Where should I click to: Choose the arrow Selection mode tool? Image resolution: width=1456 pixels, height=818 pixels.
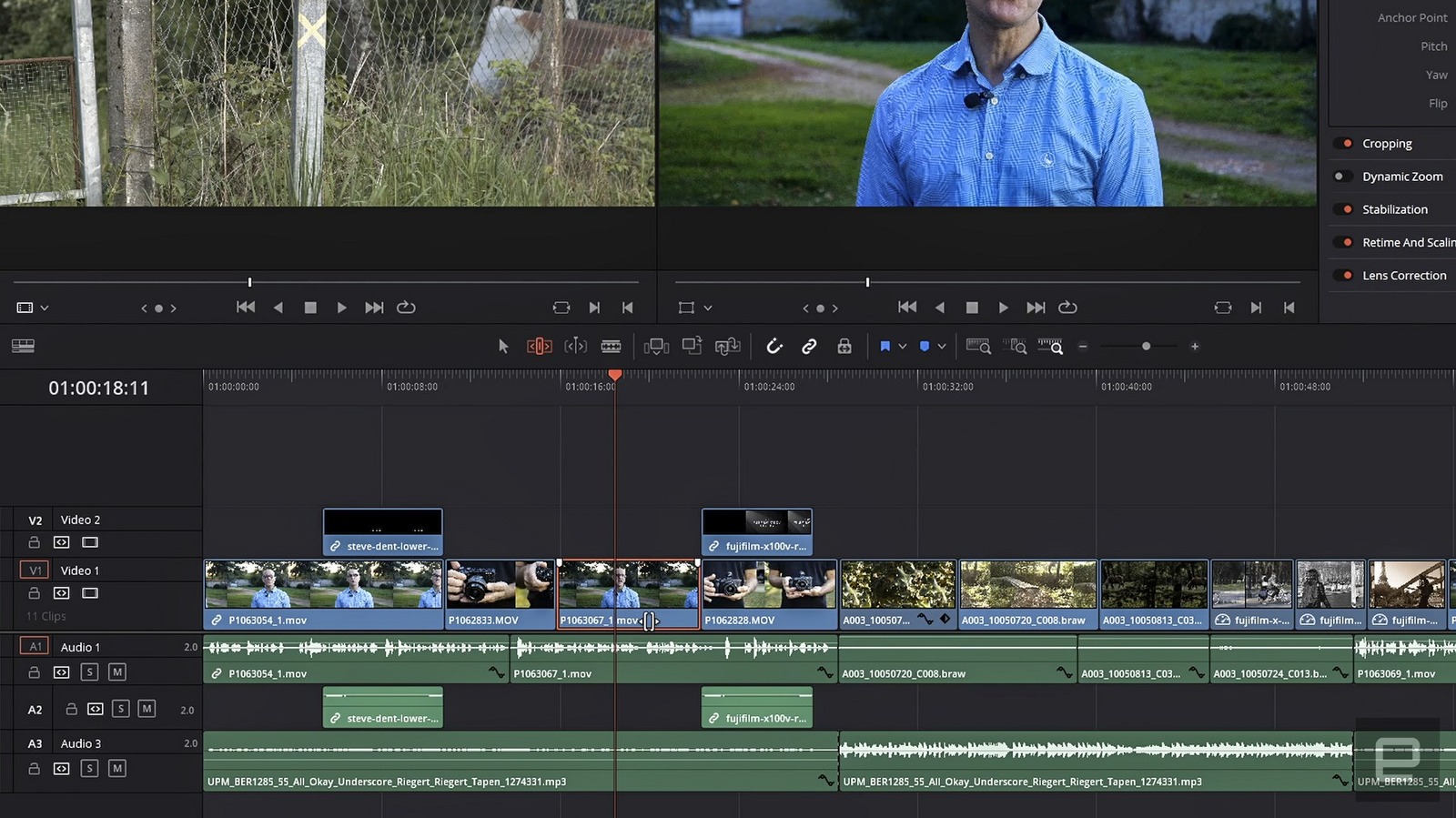503,347
